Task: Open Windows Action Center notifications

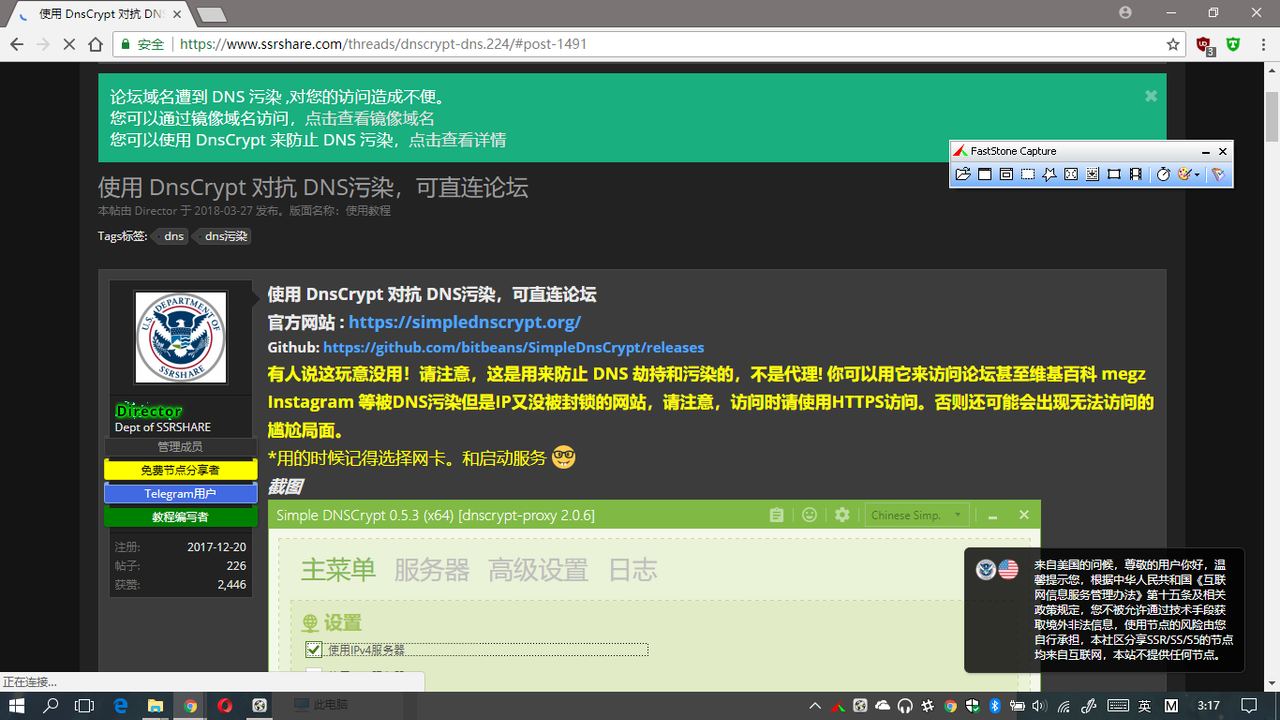Action: click(1249, 706)
